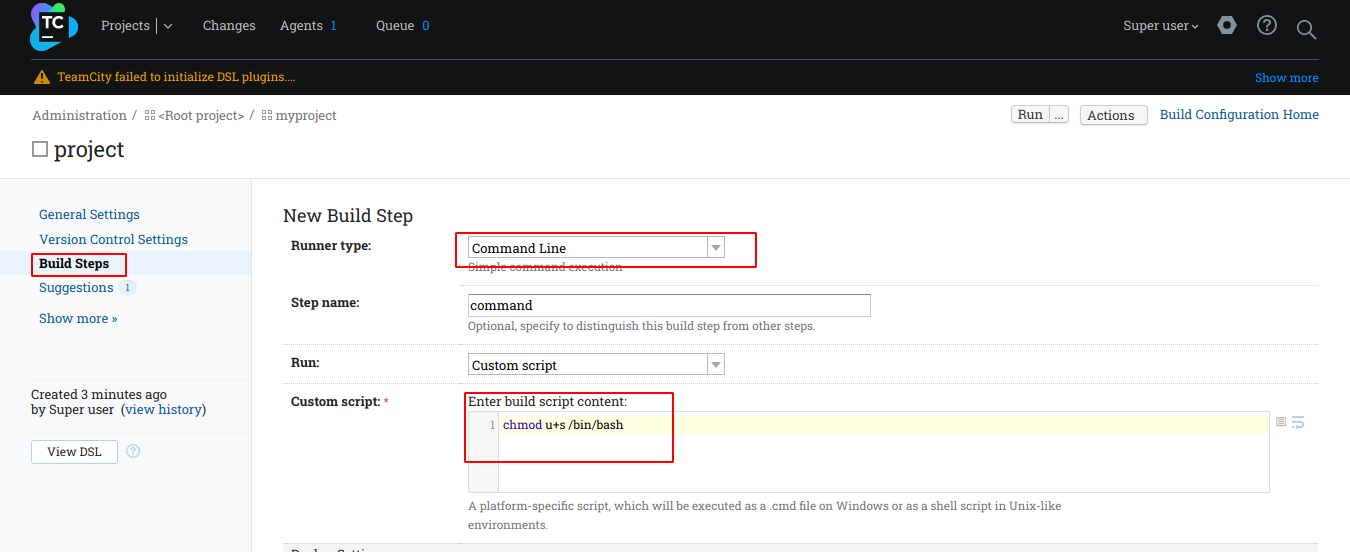This screenshot has width=1350, height=552.
Task: Open the myproject breadcrumb
Action: point(306,116)
